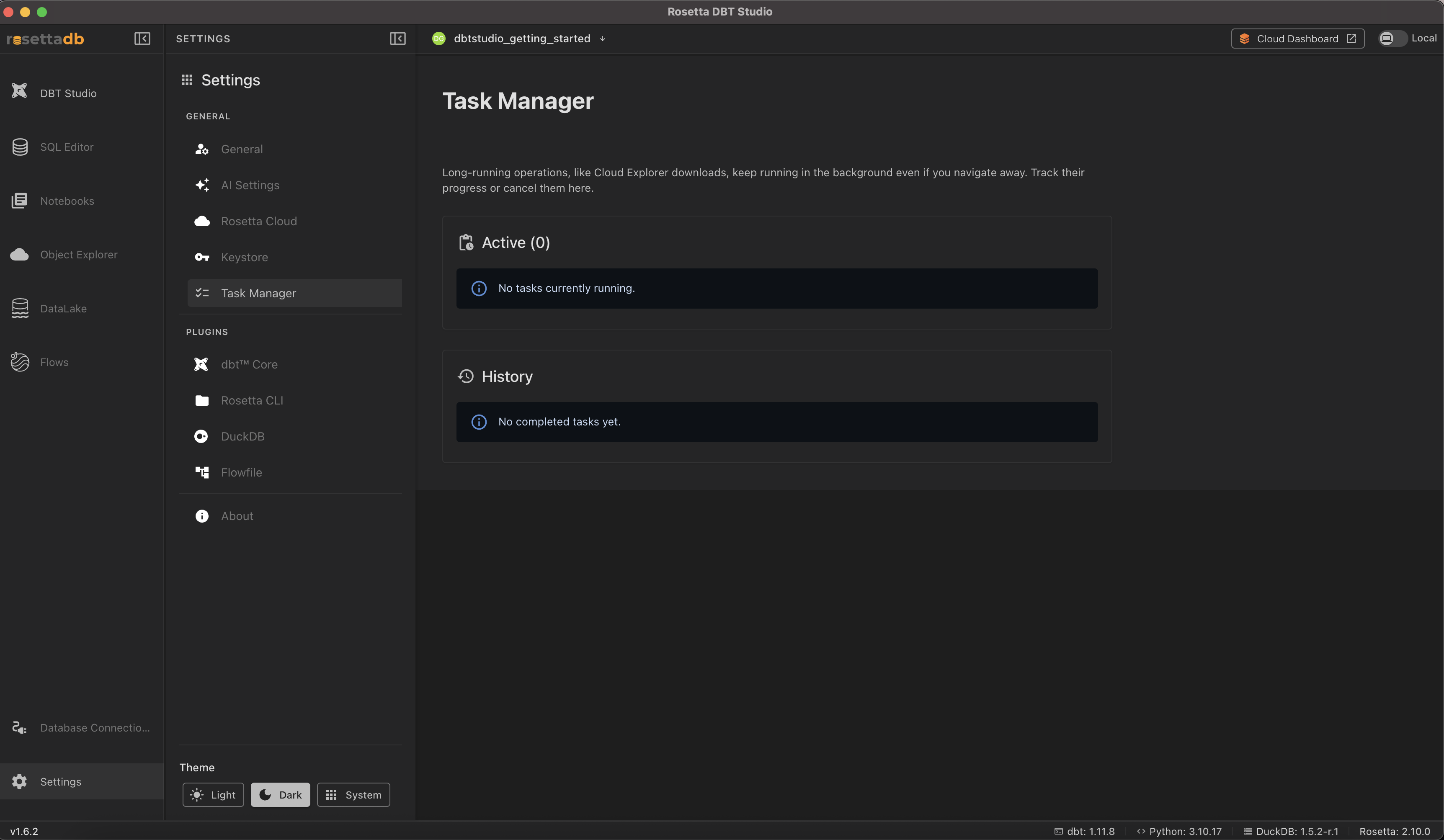Click the Settings grid icon header
Viewport: 1444px width, 840px height.
tap(187, 80)
